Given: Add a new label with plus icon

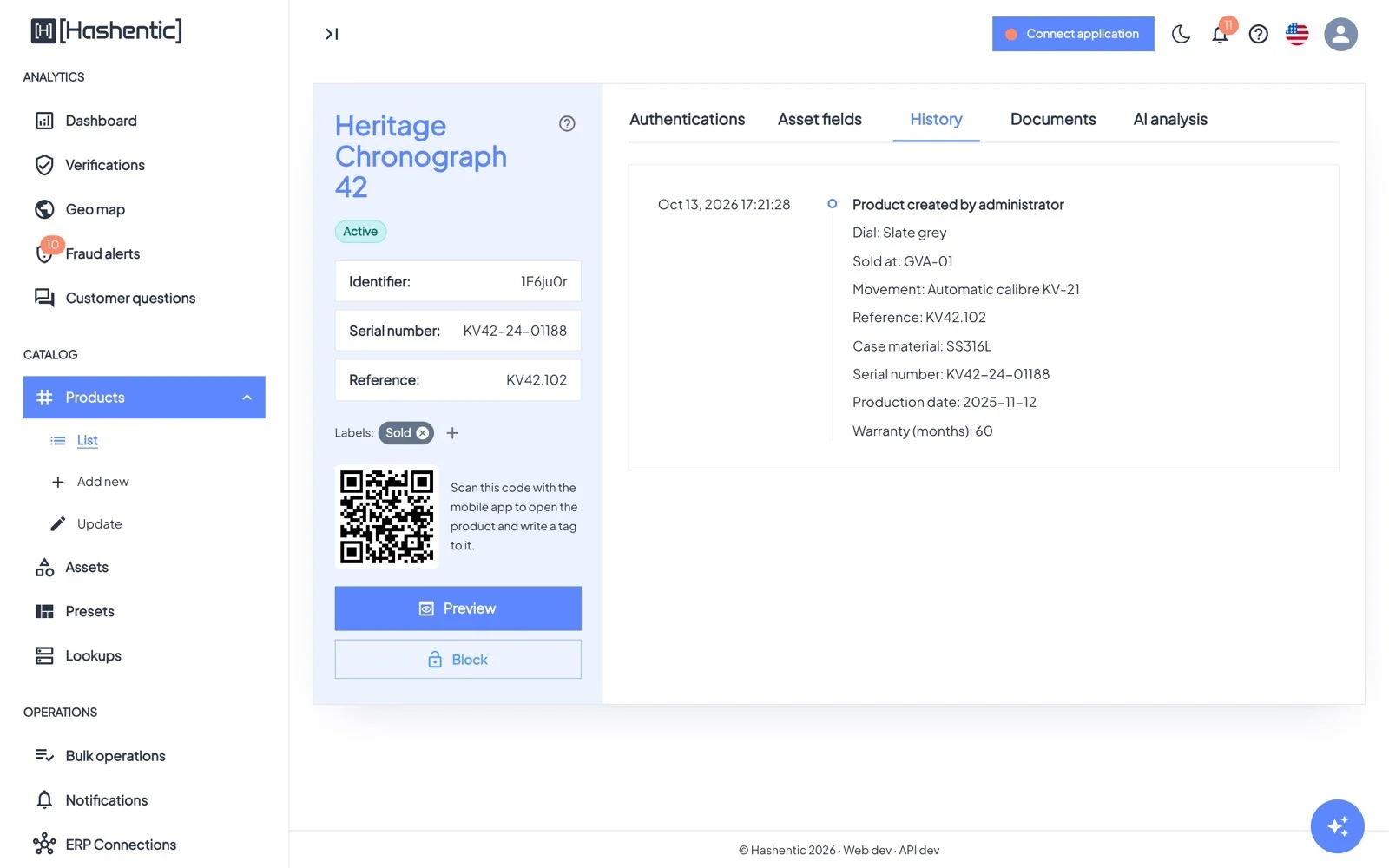Looking at the screenshot, I should (452, 433).
